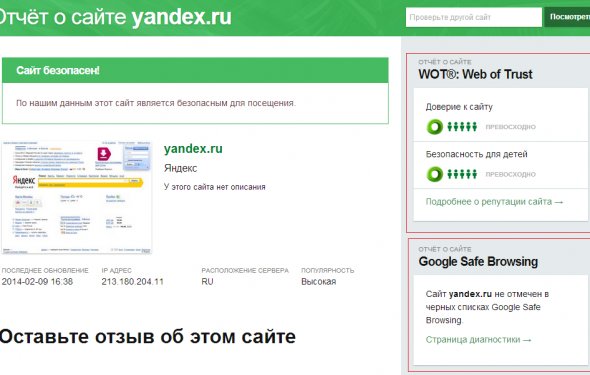Click the last update date 2014-02-09 16:38
590x375 pixels.
[37, 281]
